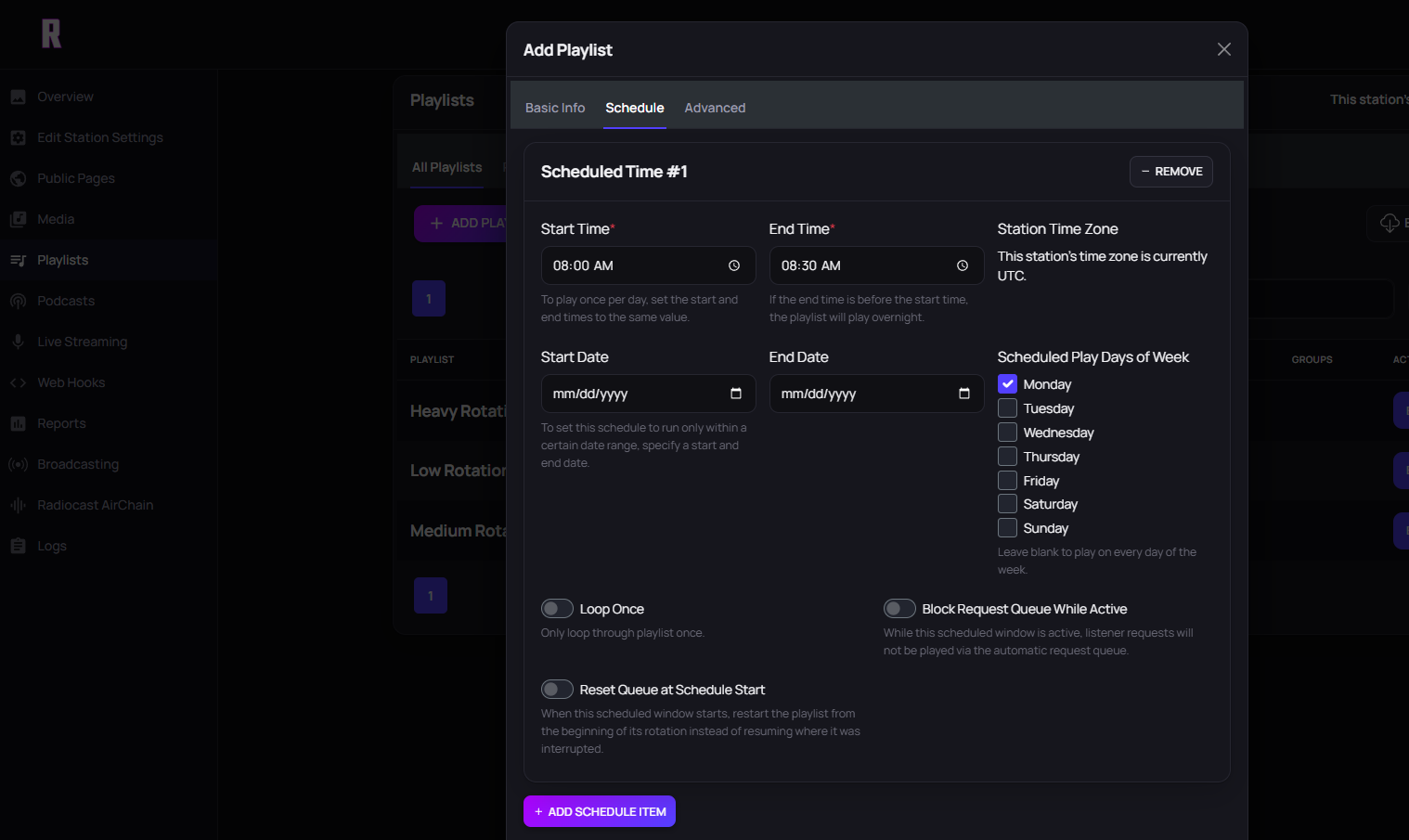This screenshot has height=840, width=1409.
Task: Check the Friday checkbox
Action: tap(1007, 481)
